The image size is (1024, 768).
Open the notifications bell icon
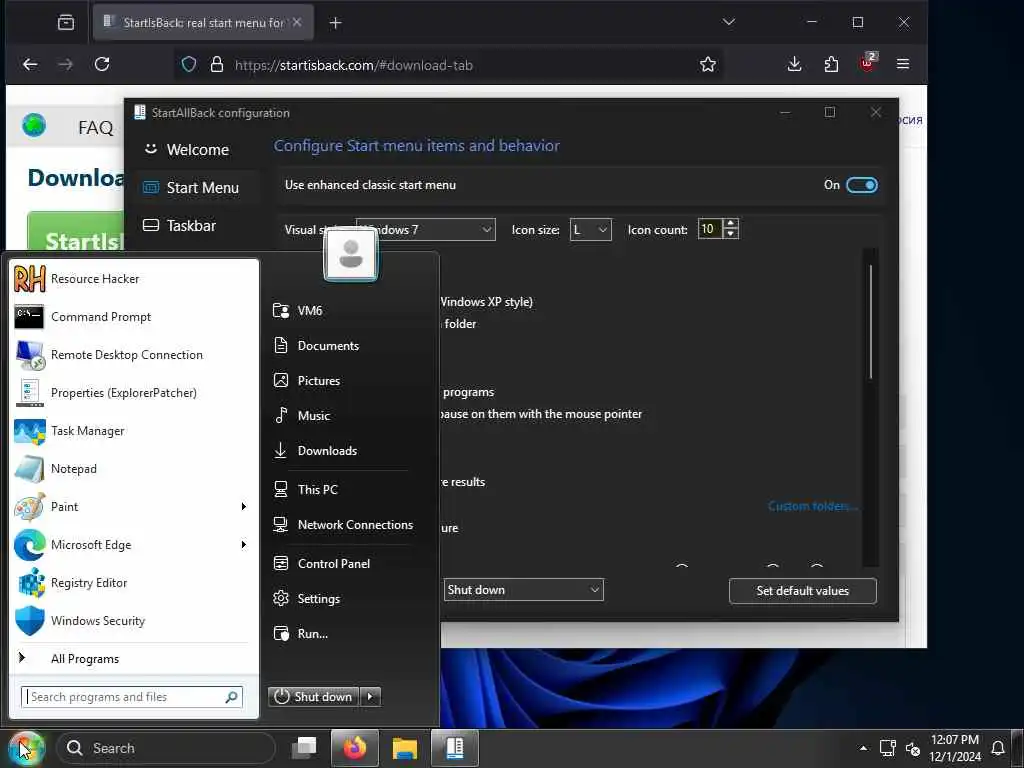(x=998, y=748)
